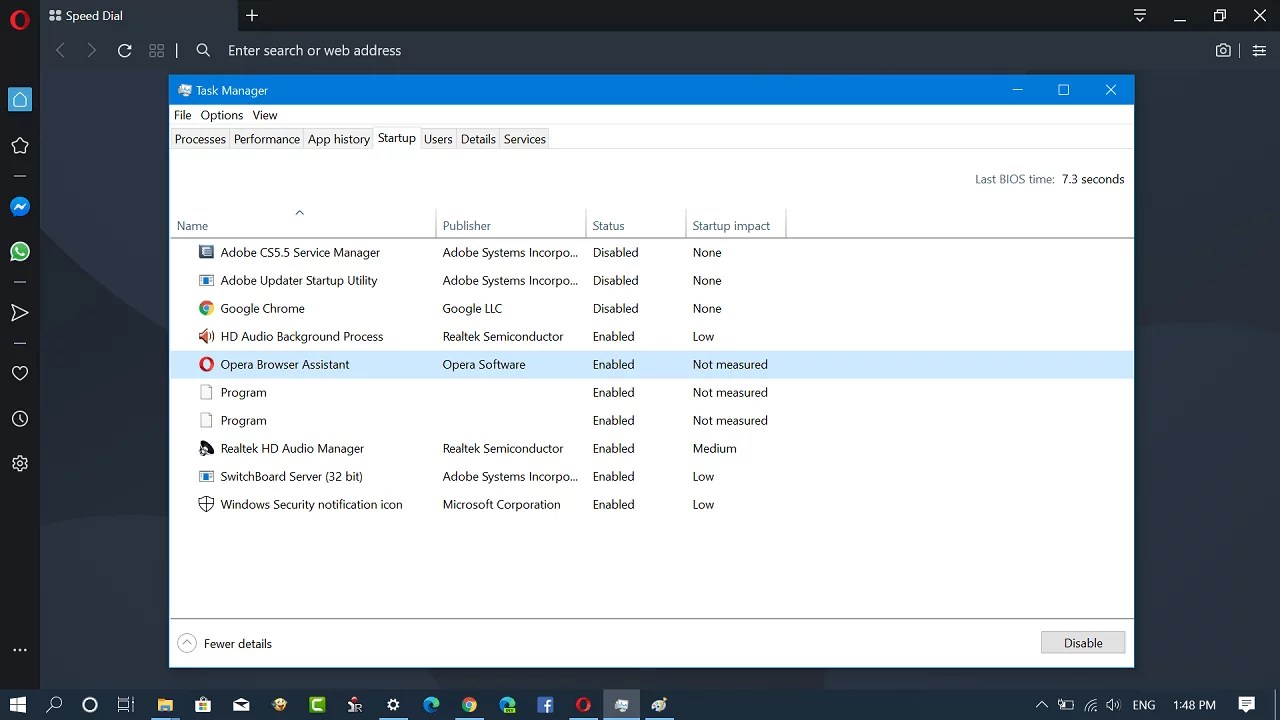
Task: Open the Options menu in Task Manager
Action: pyautogui.click(x=221, y=115)
